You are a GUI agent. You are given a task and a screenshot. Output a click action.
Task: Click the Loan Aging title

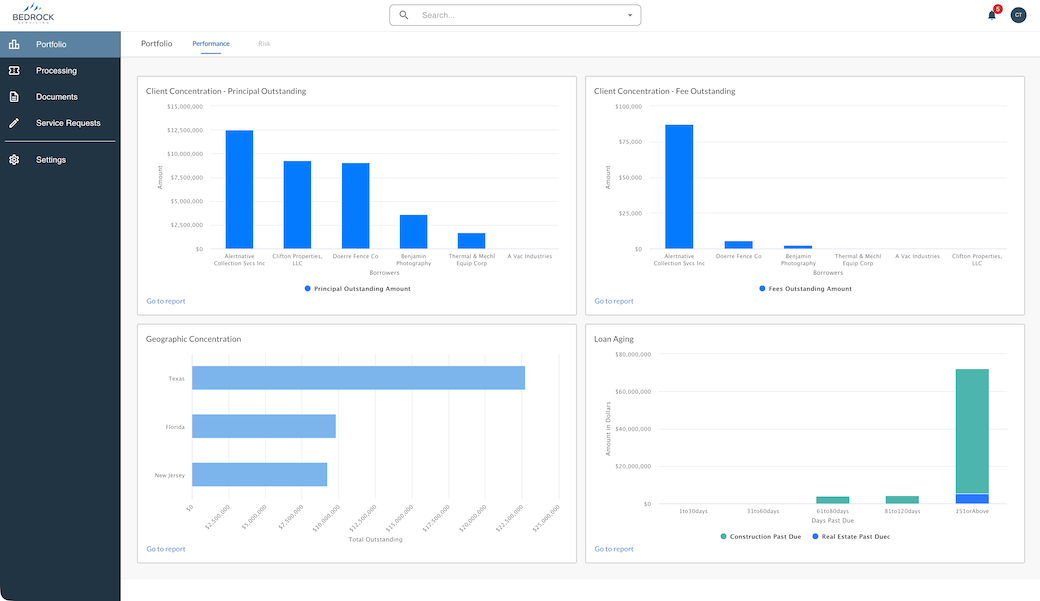pos(614,339)
